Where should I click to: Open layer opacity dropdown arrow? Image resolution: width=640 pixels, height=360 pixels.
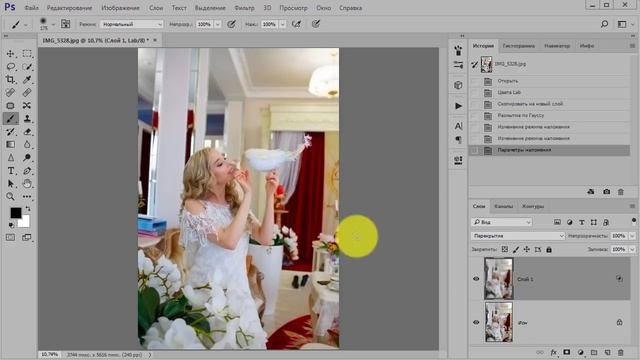click(x=632, y=236)
